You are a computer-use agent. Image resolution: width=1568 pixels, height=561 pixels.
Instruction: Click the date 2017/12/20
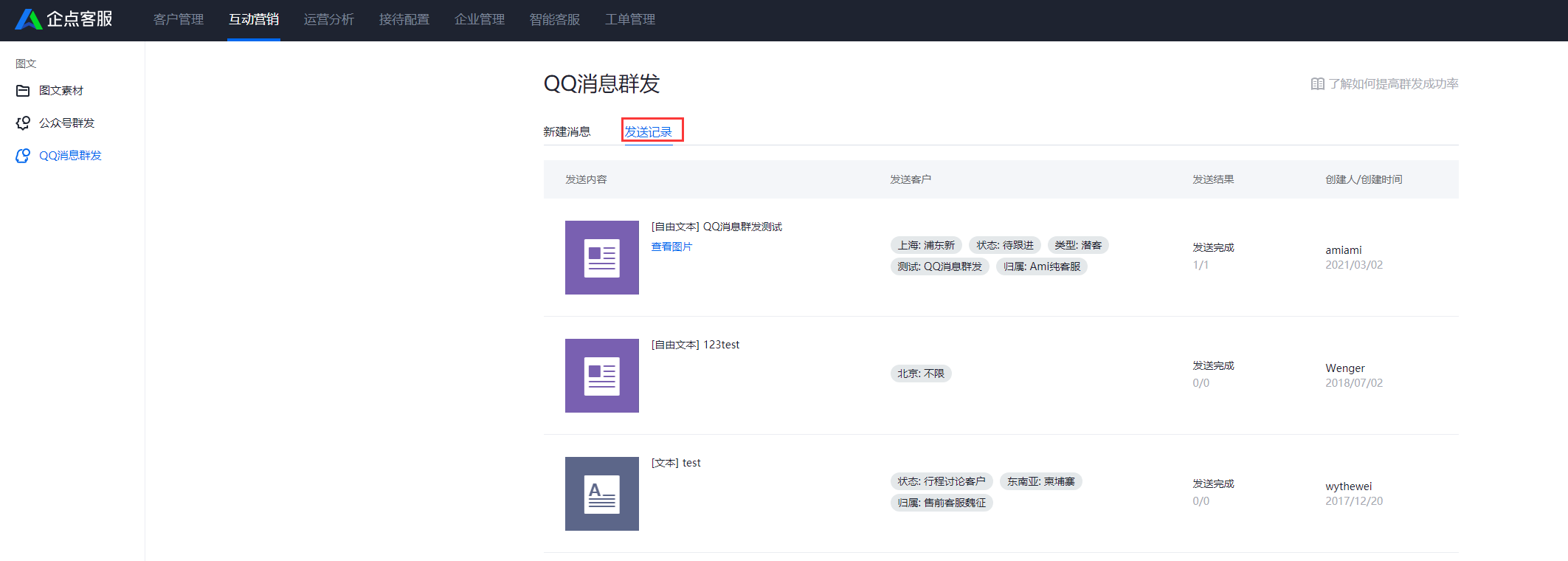point(1354,501)
